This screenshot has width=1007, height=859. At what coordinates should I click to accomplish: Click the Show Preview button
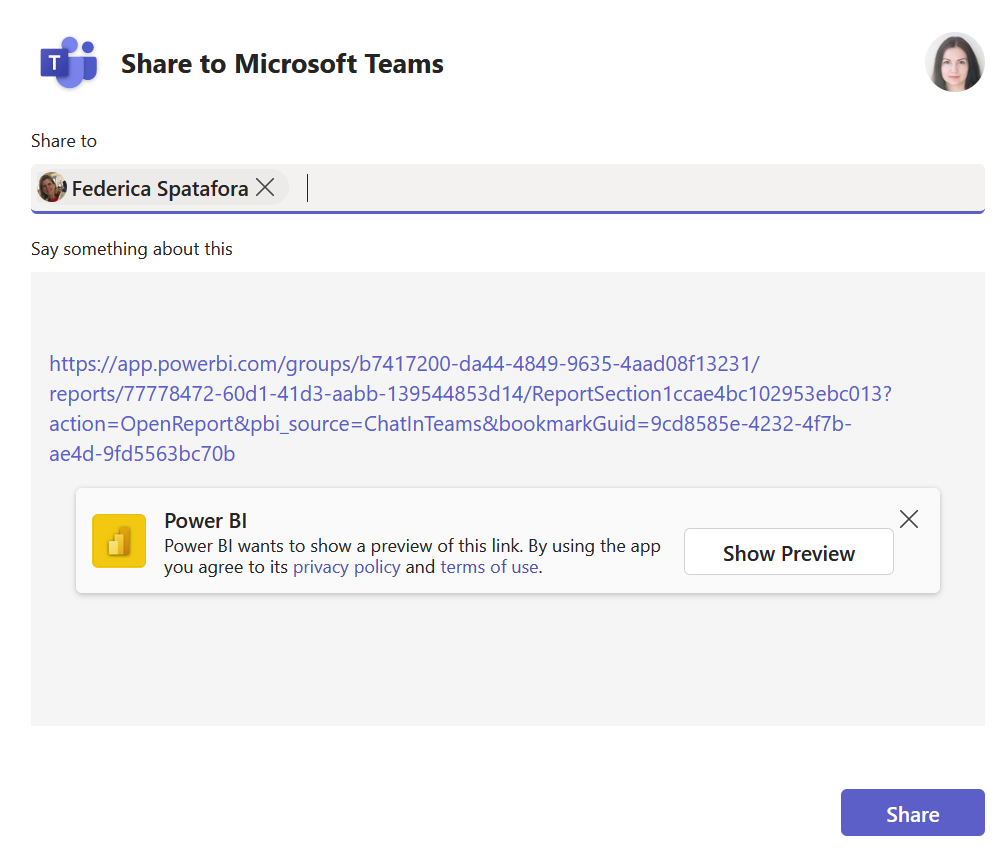tap(789, 552)
